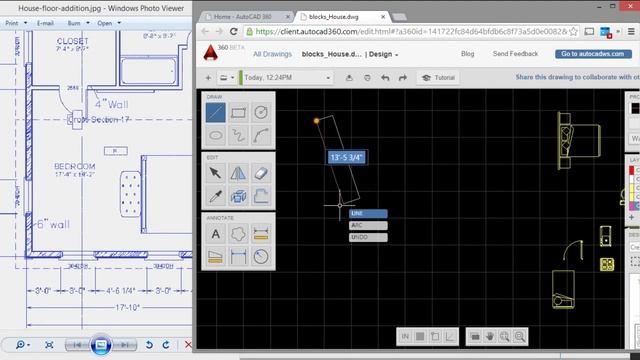Viewport: 640px width, 360px height.
Task: Select the radius dimension annotate tool
Action: click(x=261, y=257)
